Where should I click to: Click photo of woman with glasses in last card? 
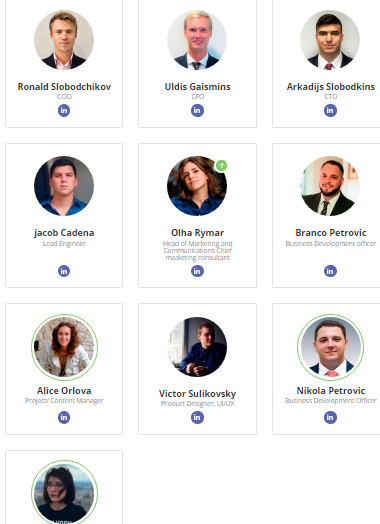[64, 493]
